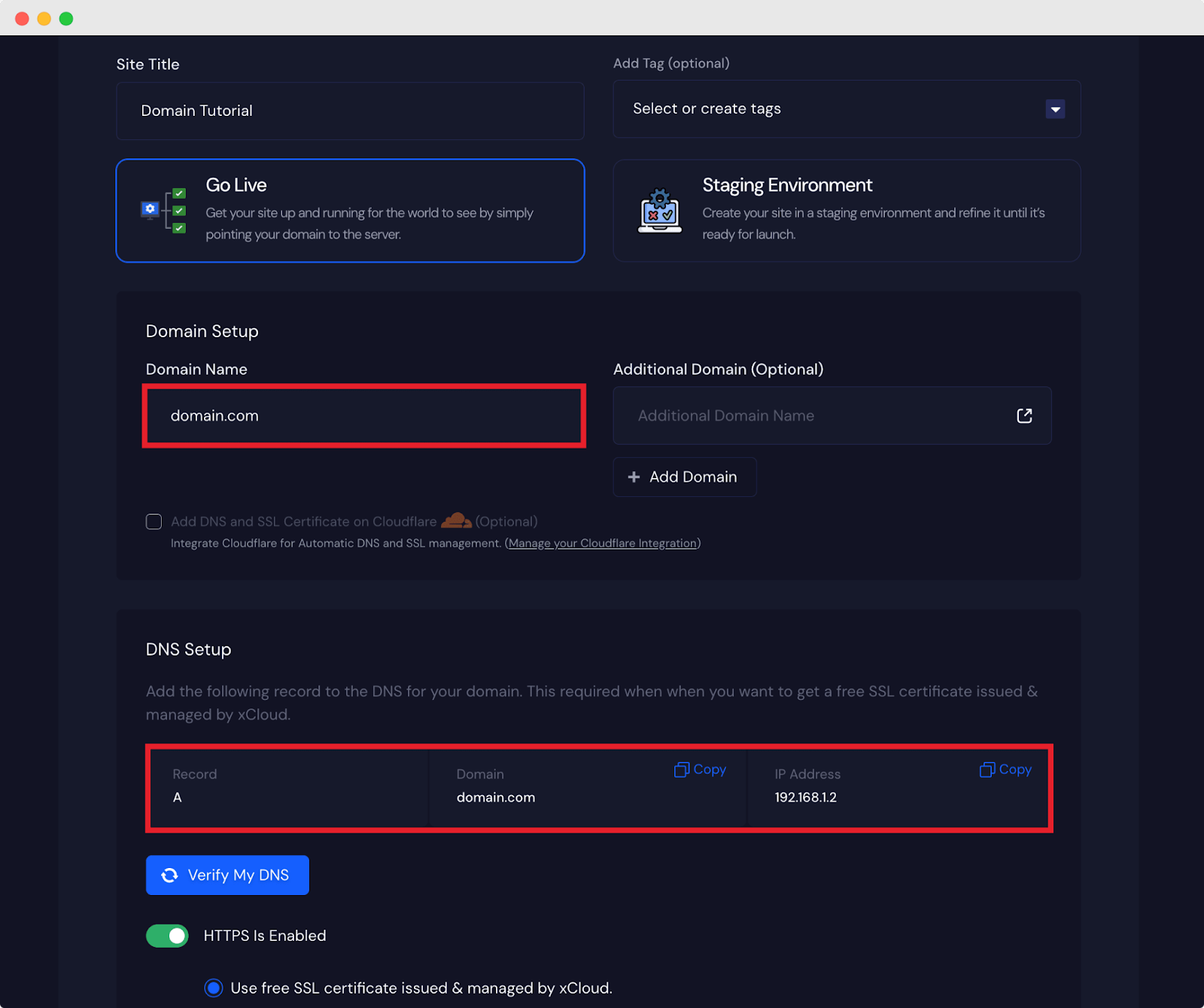
Task: Switch to the Staging Environment option
Action: click(x=847, y=211)
